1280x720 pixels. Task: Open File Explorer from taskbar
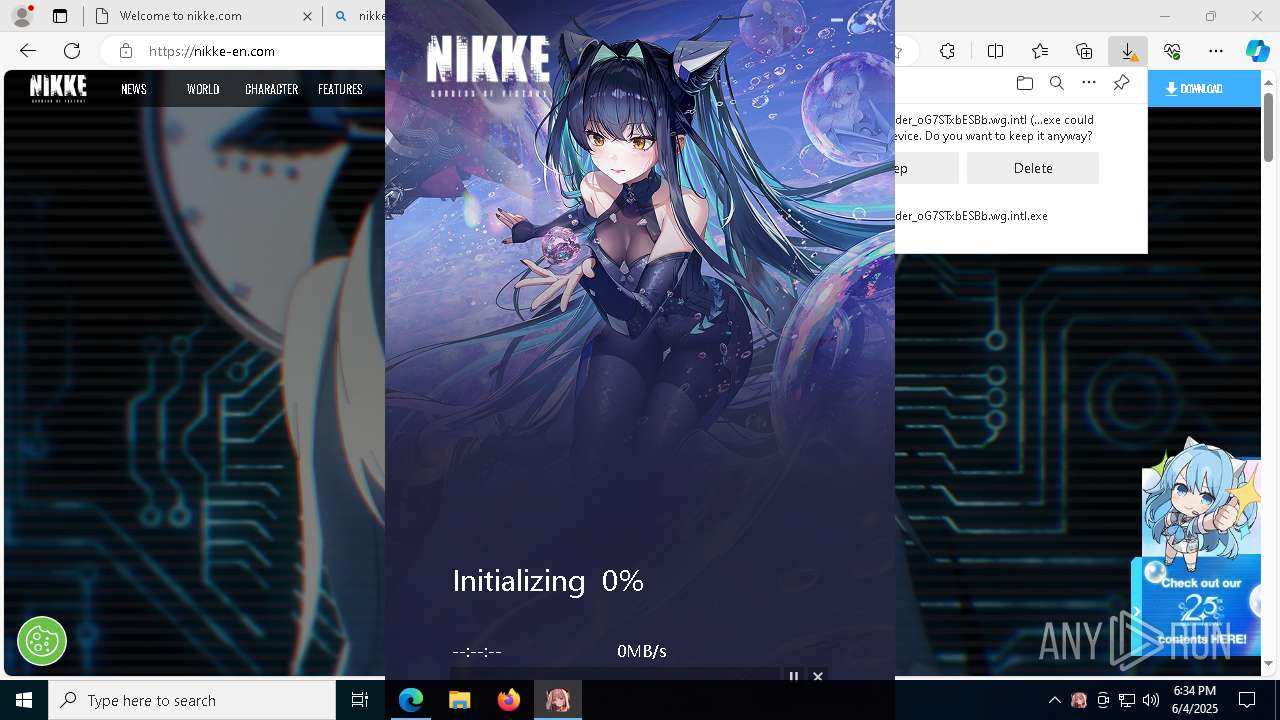click(460, 700)
